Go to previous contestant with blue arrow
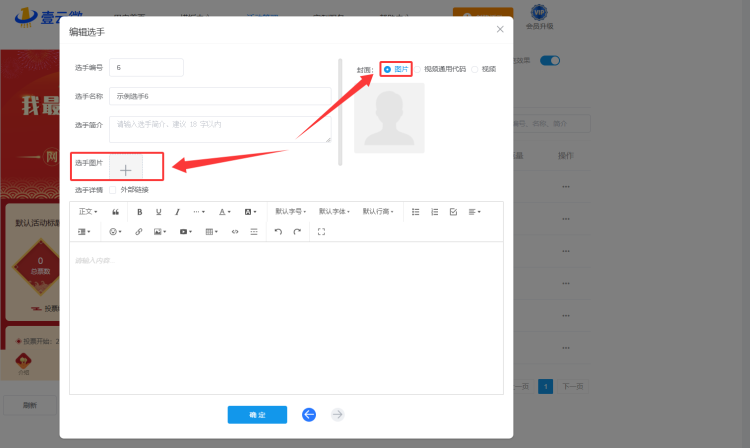Image resolution: width=750 pixels, height=448 pixels. point(309,414)
